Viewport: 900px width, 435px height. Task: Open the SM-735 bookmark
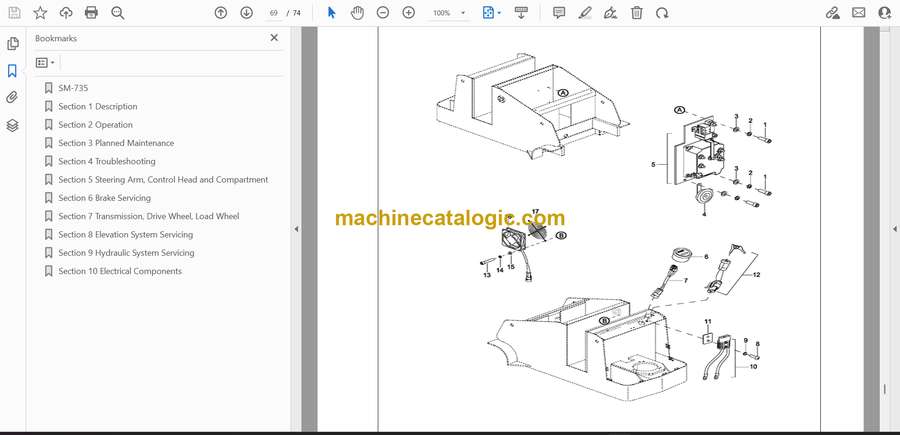pos(73,88)
